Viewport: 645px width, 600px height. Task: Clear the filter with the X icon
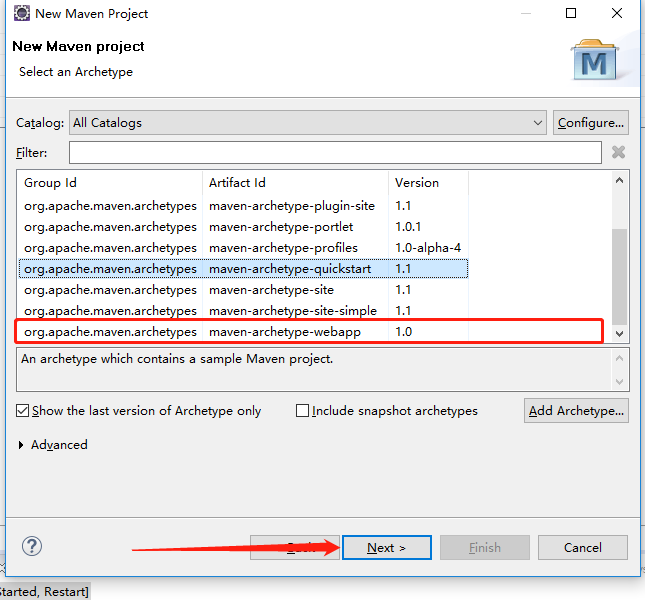click(x=618, y=152)
